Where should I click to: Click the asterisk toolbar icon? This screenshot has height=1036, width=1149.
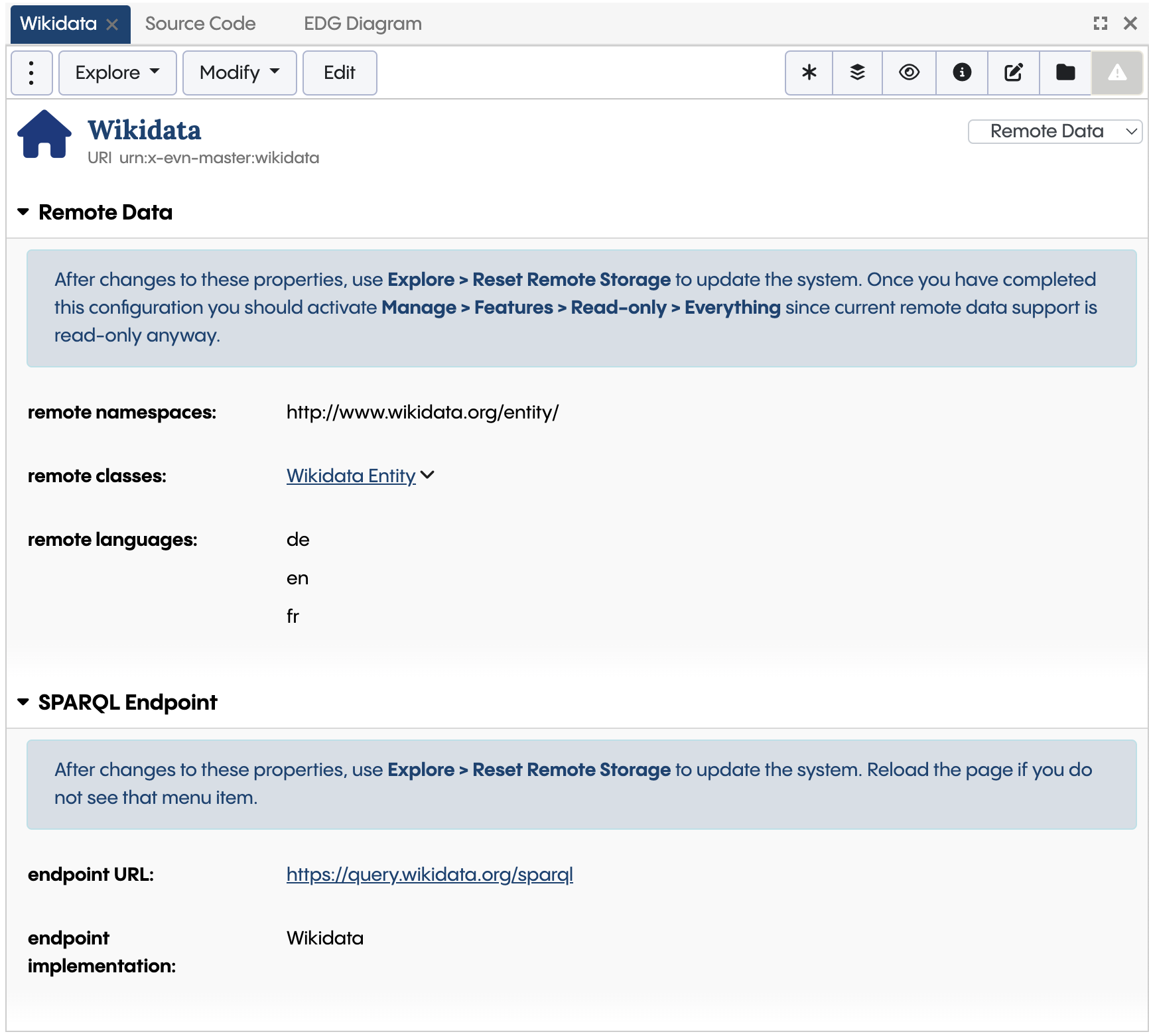pyautogui.click(x=808, y=73)
